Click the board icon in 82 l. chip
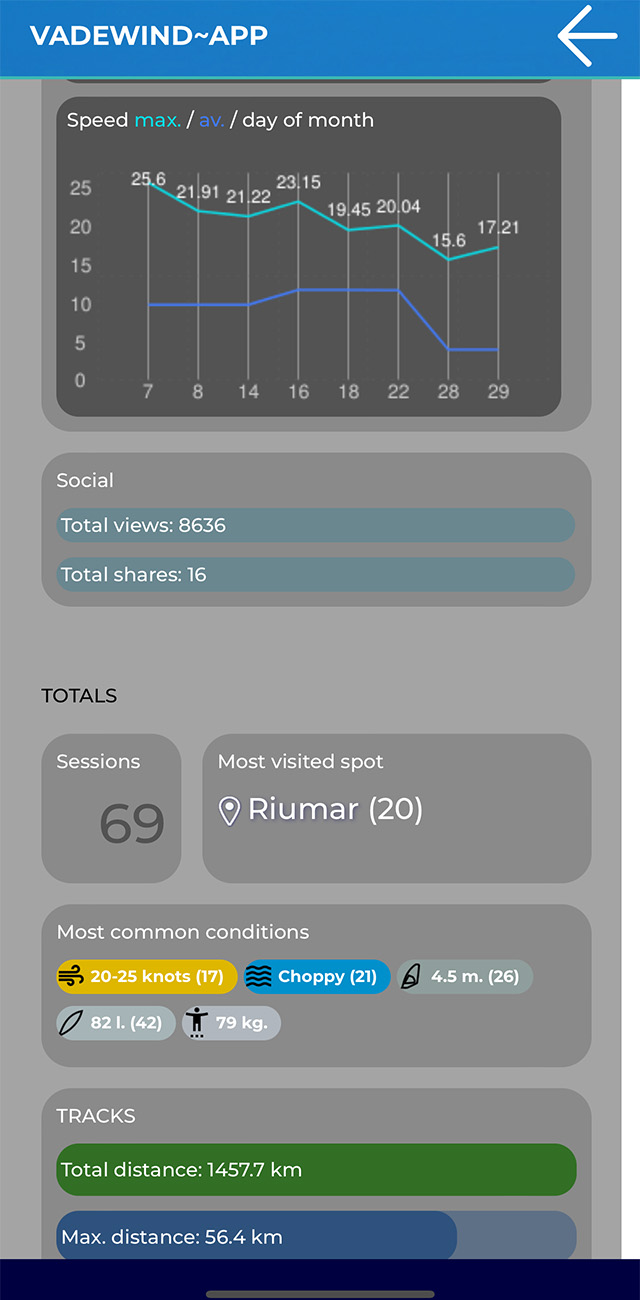 (72, 1023)
